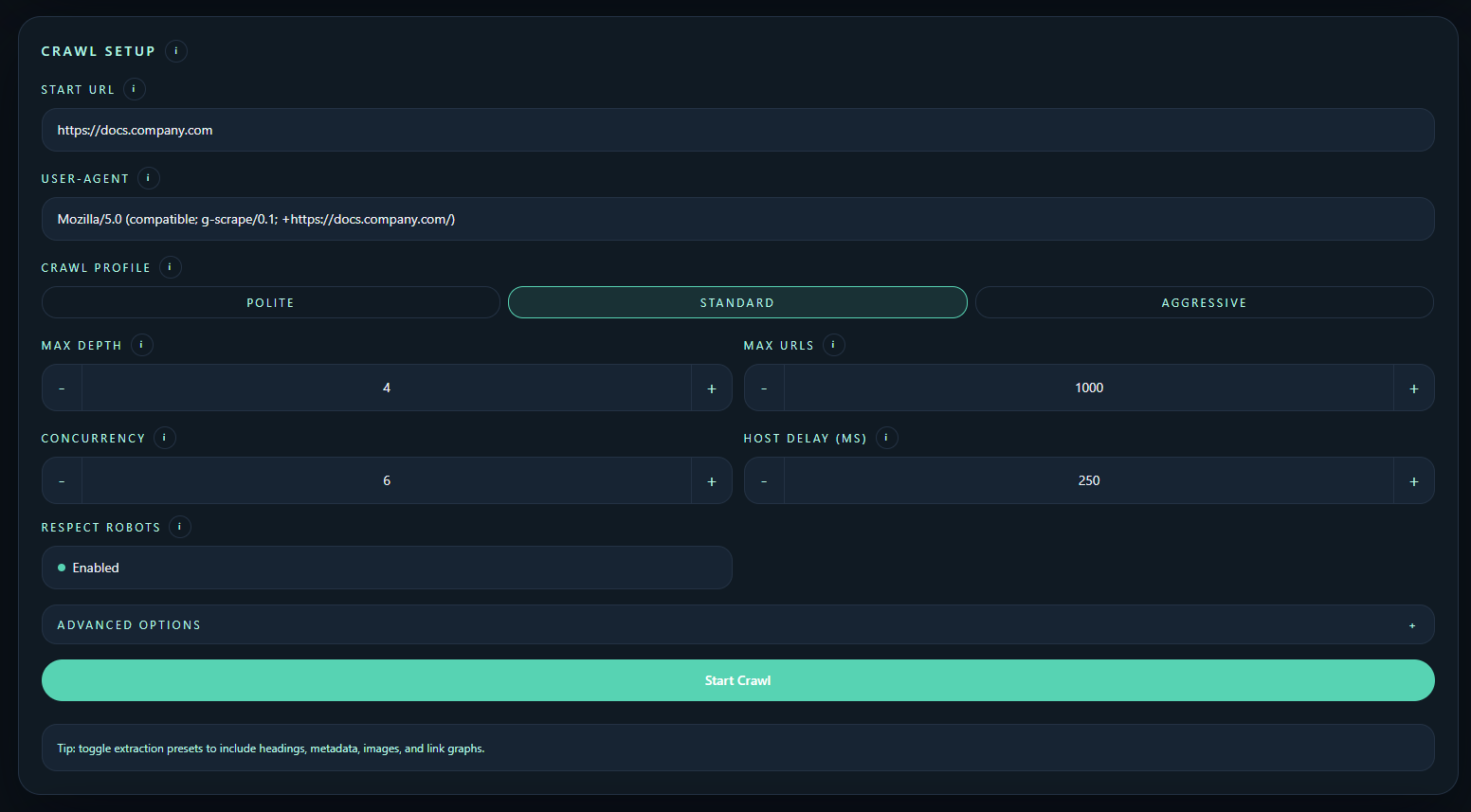The width and height of the screenshot is (1471, 812).
Task: Decrease Max URLs with minus button
Action: pyautogui.click(x=764, y=388)
